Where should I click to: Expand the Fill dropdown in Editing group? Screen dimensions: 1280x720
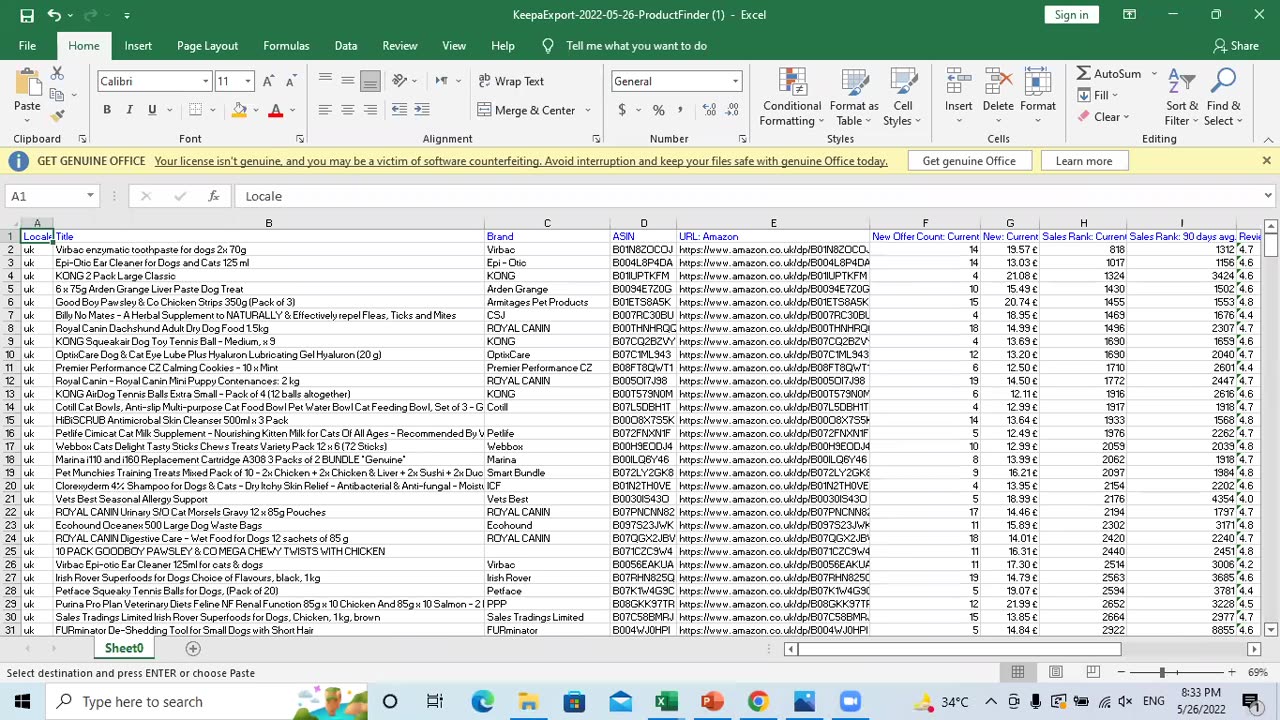point(1115,95)
